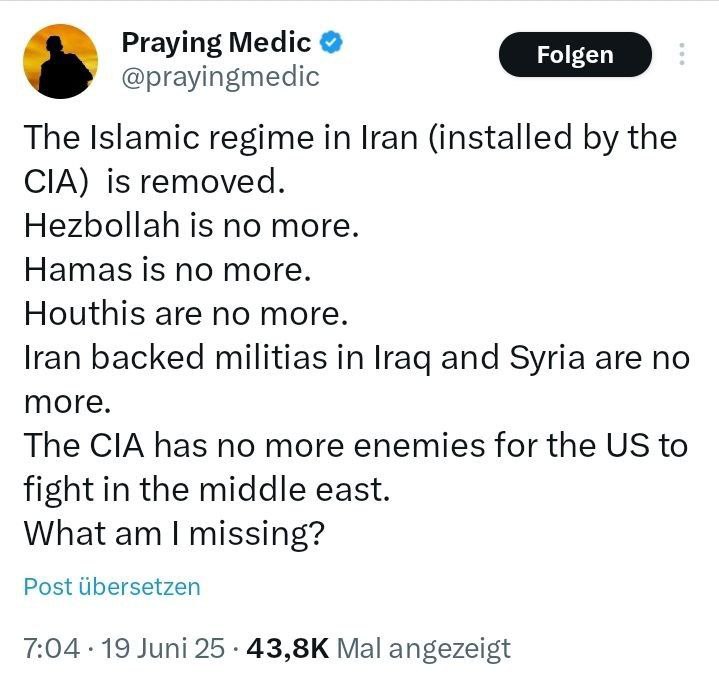Select the @prayingmedic handle
Viewport: 719px width, 683px height.
click(x=221, y=77)
